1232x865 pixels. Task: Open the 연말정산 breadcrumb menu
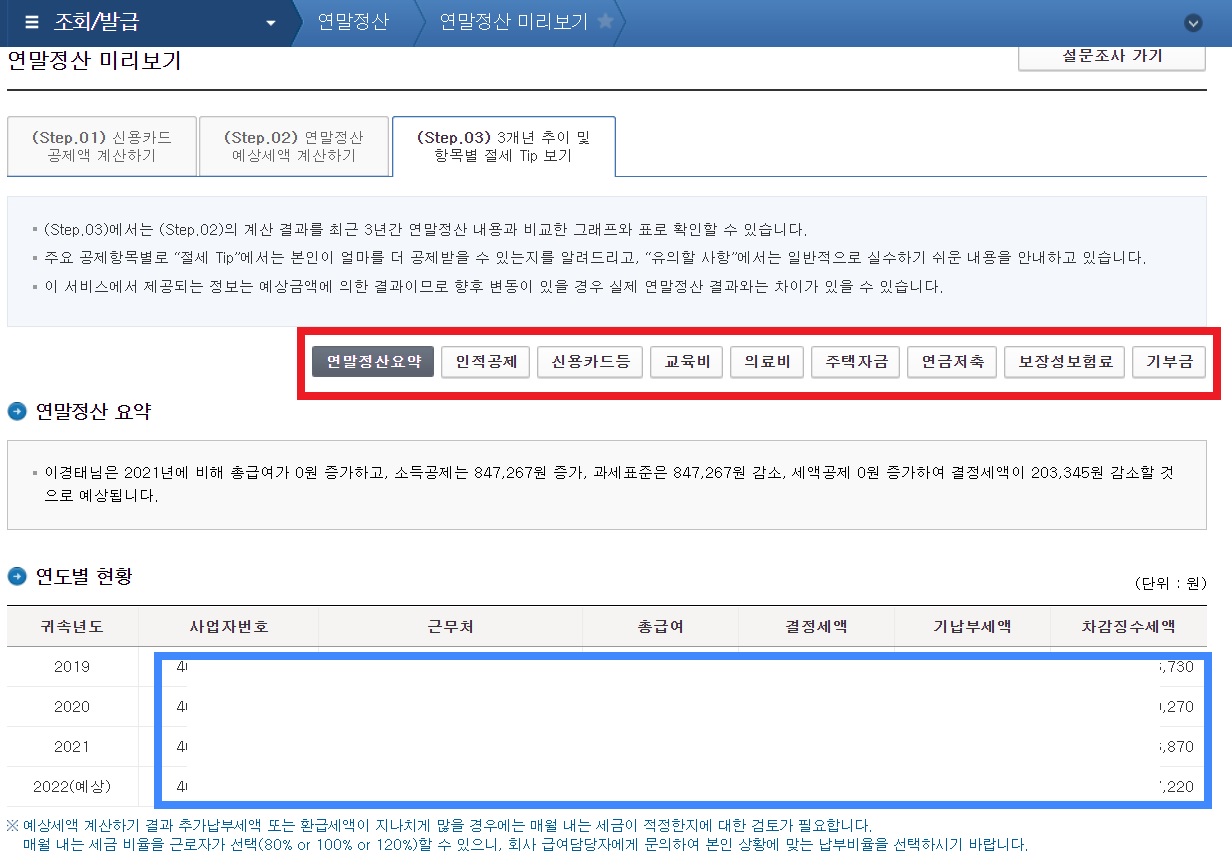coord(352,21)
